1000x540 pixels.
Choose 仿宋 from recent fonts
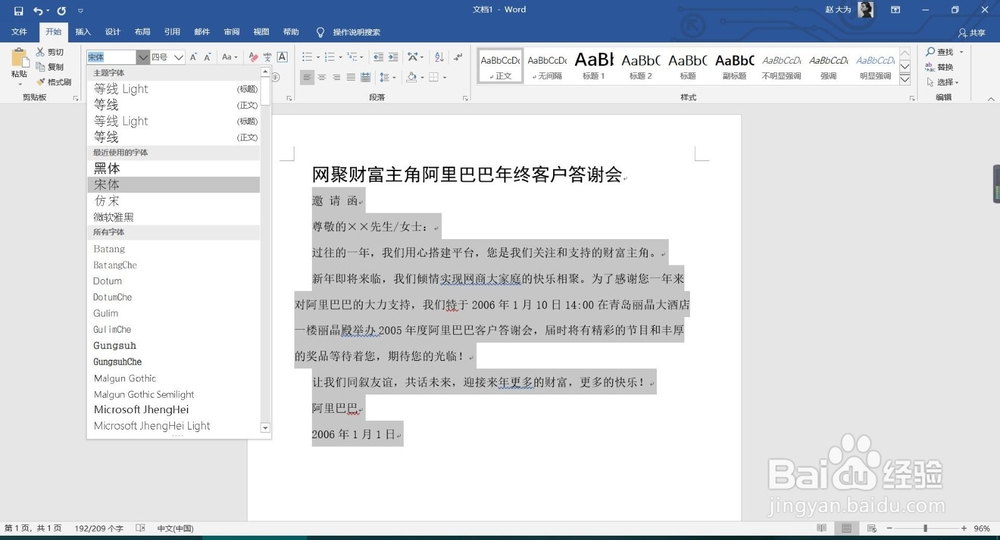click(x=173, y=201)
